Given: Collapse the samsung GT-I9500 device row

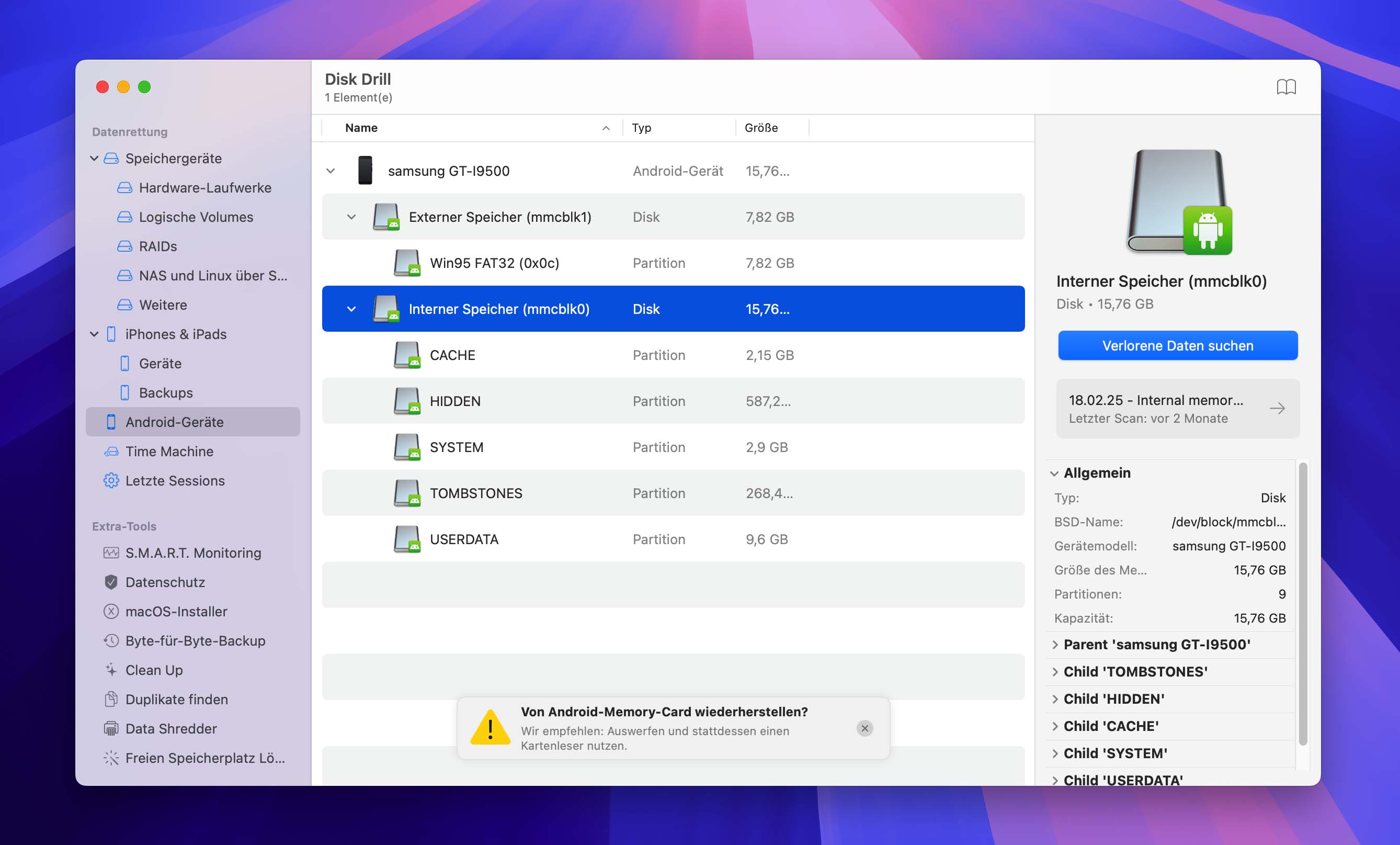Looking at the screenshot, I should pos(330,171).
